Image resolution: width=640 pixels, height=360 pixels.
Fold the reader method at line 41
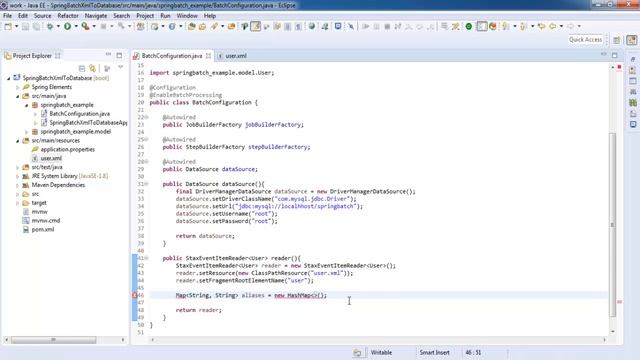(x=147, y=258)
